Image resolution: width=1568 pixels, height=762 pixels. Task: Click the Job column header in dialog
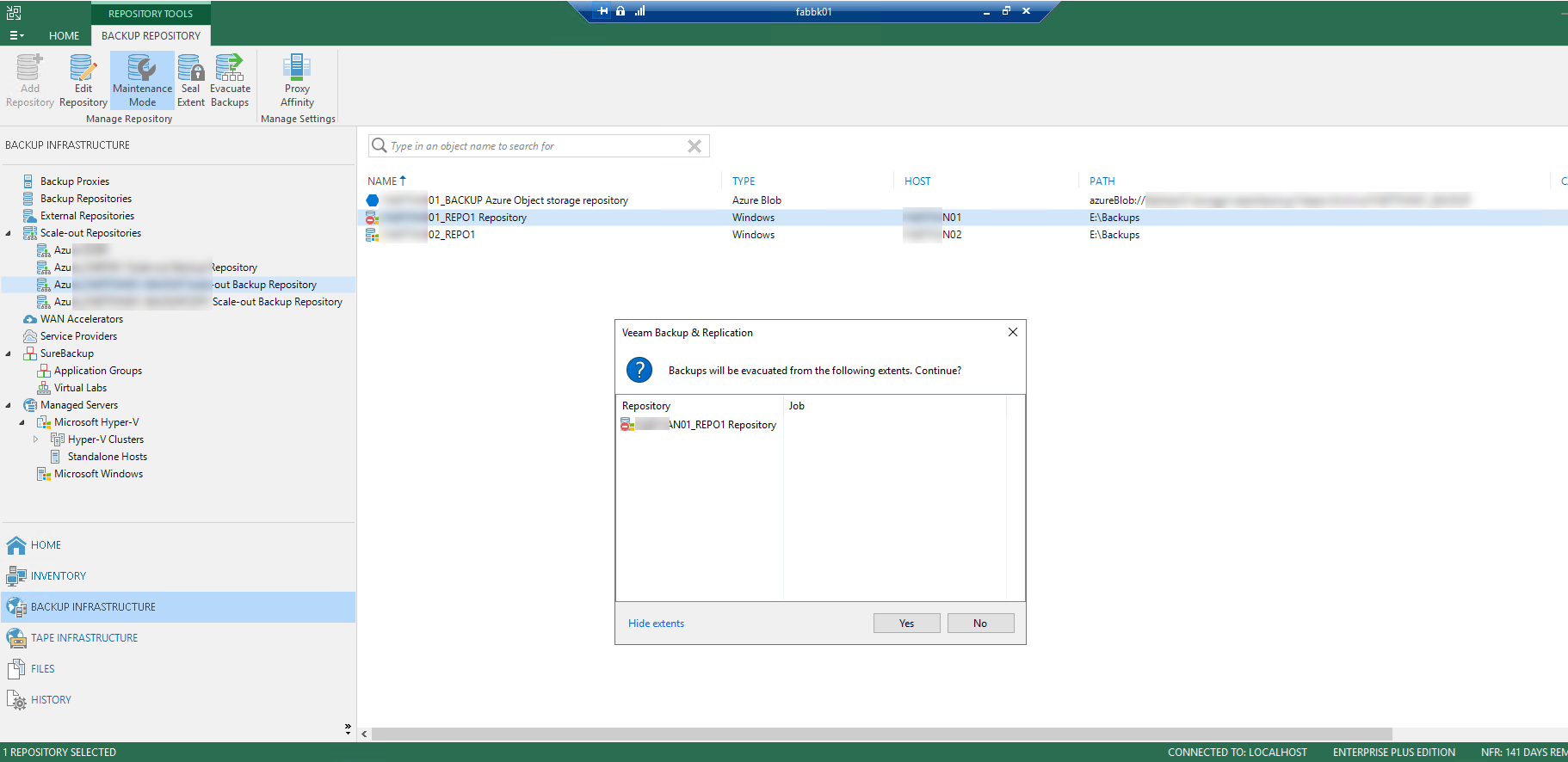[x=797, y=406]
